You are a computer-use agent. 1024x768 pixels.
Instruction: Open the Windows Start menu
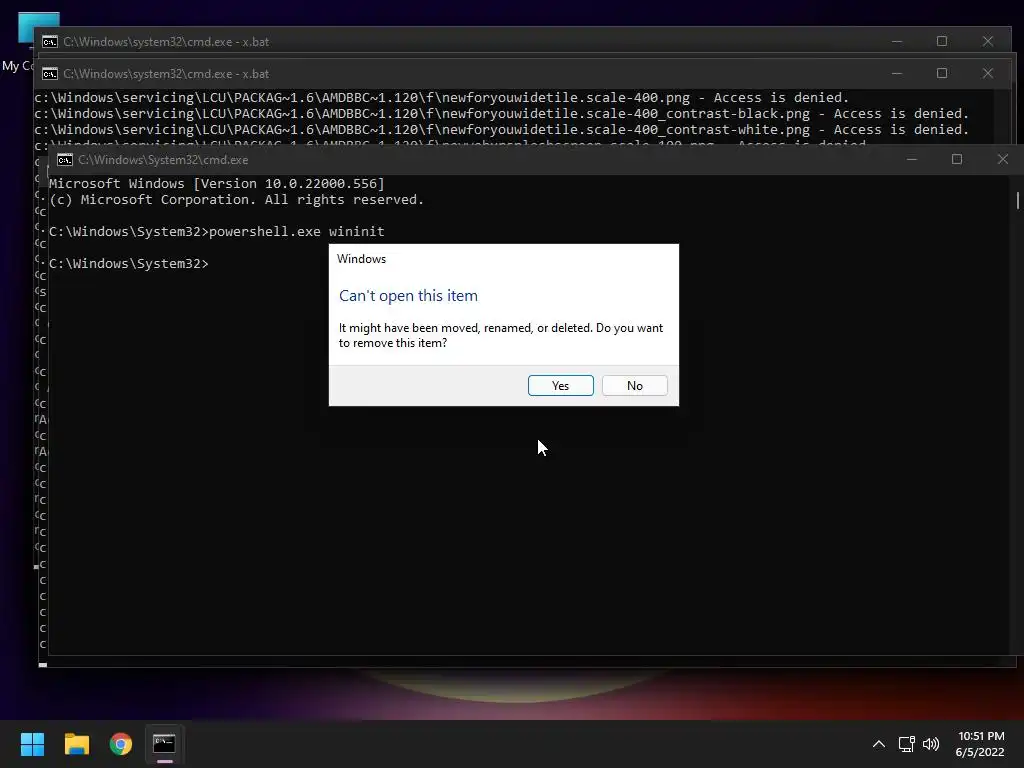coord(32,744)
